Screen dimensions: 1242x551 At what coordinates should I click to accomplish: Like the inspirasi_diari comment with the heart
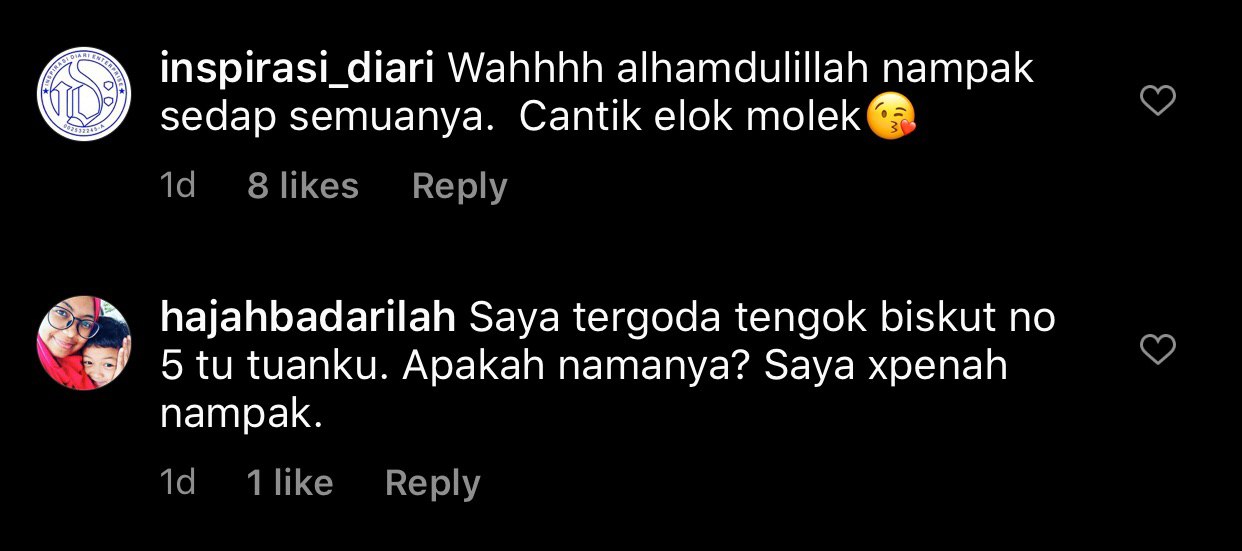(x=1158, y=101)
